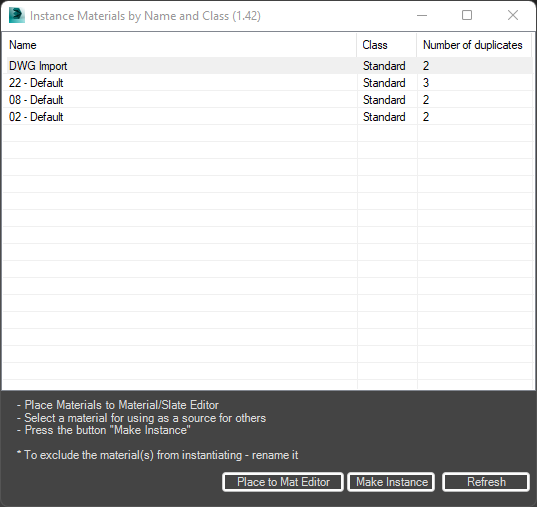Select the 08 - Default material row
537x507 pixels.
click(269, 100)
